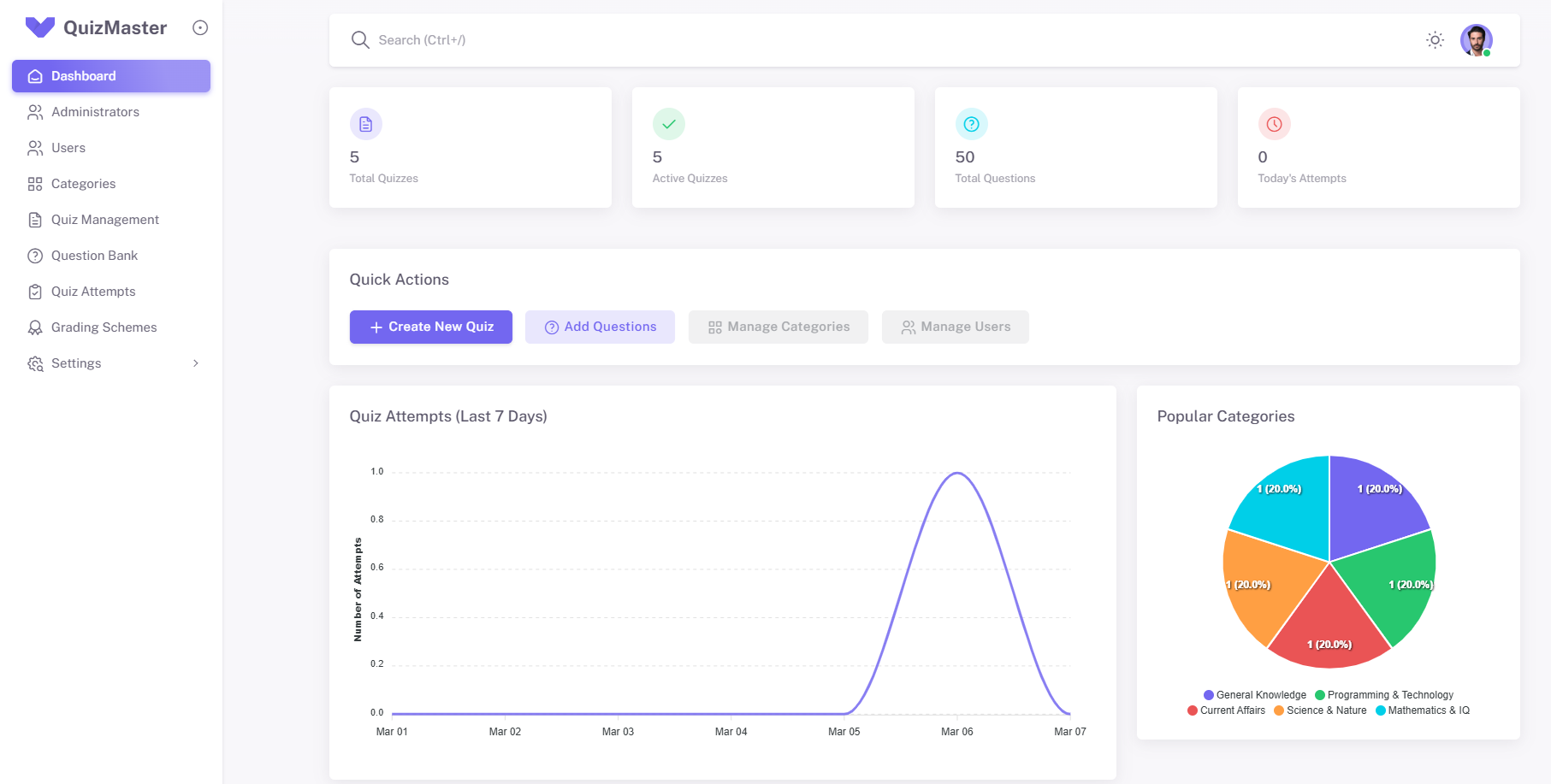
Task: Click the Mathematics & IQ cyan pie slice
Action: (x=1290, y=513)
